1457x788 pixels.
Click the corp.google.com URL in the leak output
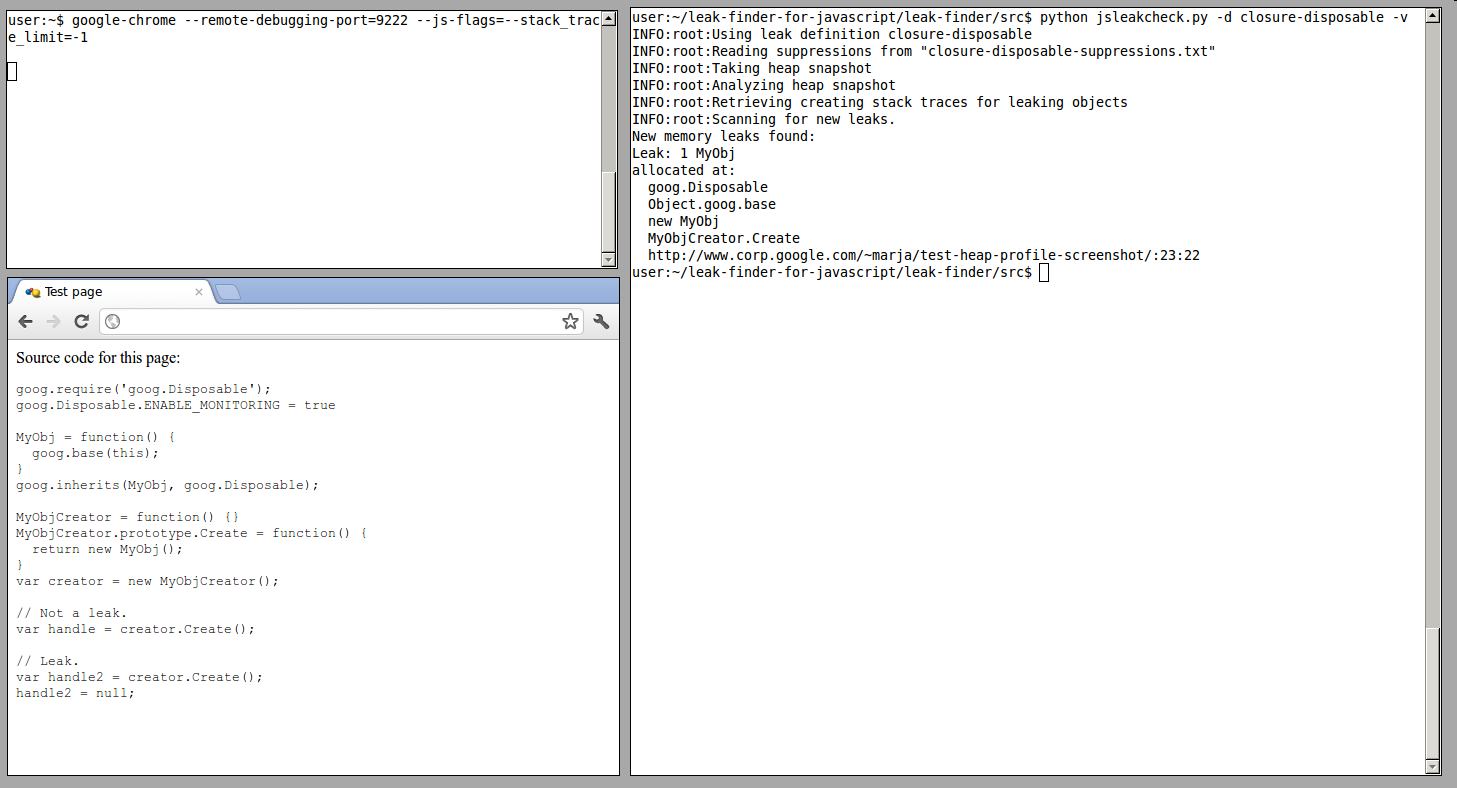(923, 256)
